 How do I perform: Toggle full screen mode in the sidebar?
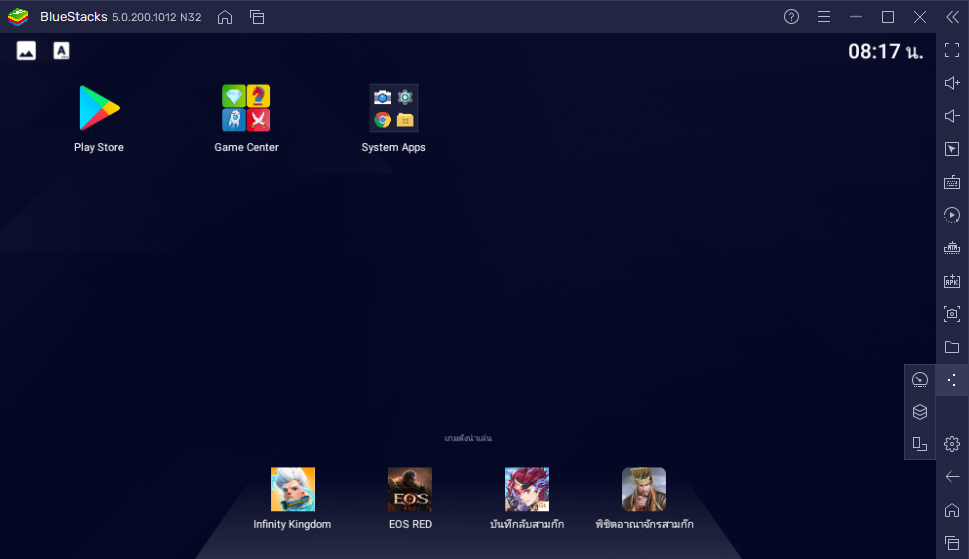tap(952, 50)
